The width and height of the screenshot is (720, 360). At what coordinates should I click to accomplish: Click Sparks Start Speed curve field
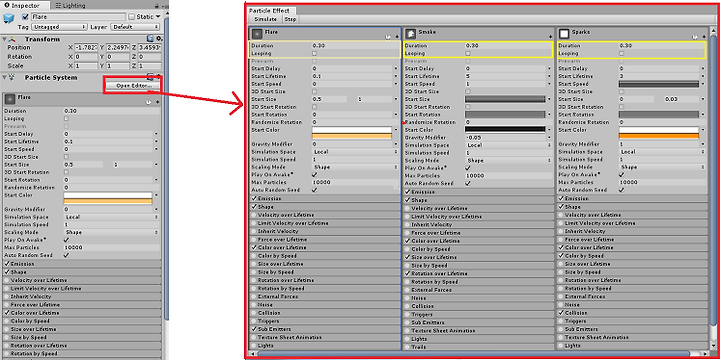[x=658, y=84]
